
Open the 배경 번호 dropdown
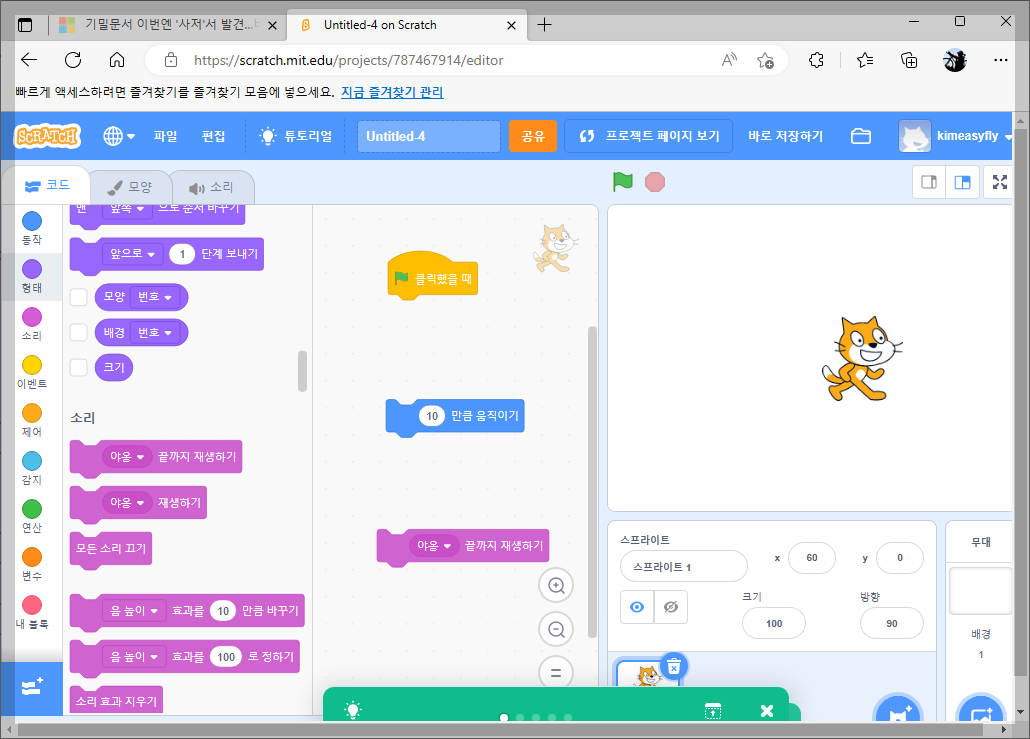[x=154, y=332]
